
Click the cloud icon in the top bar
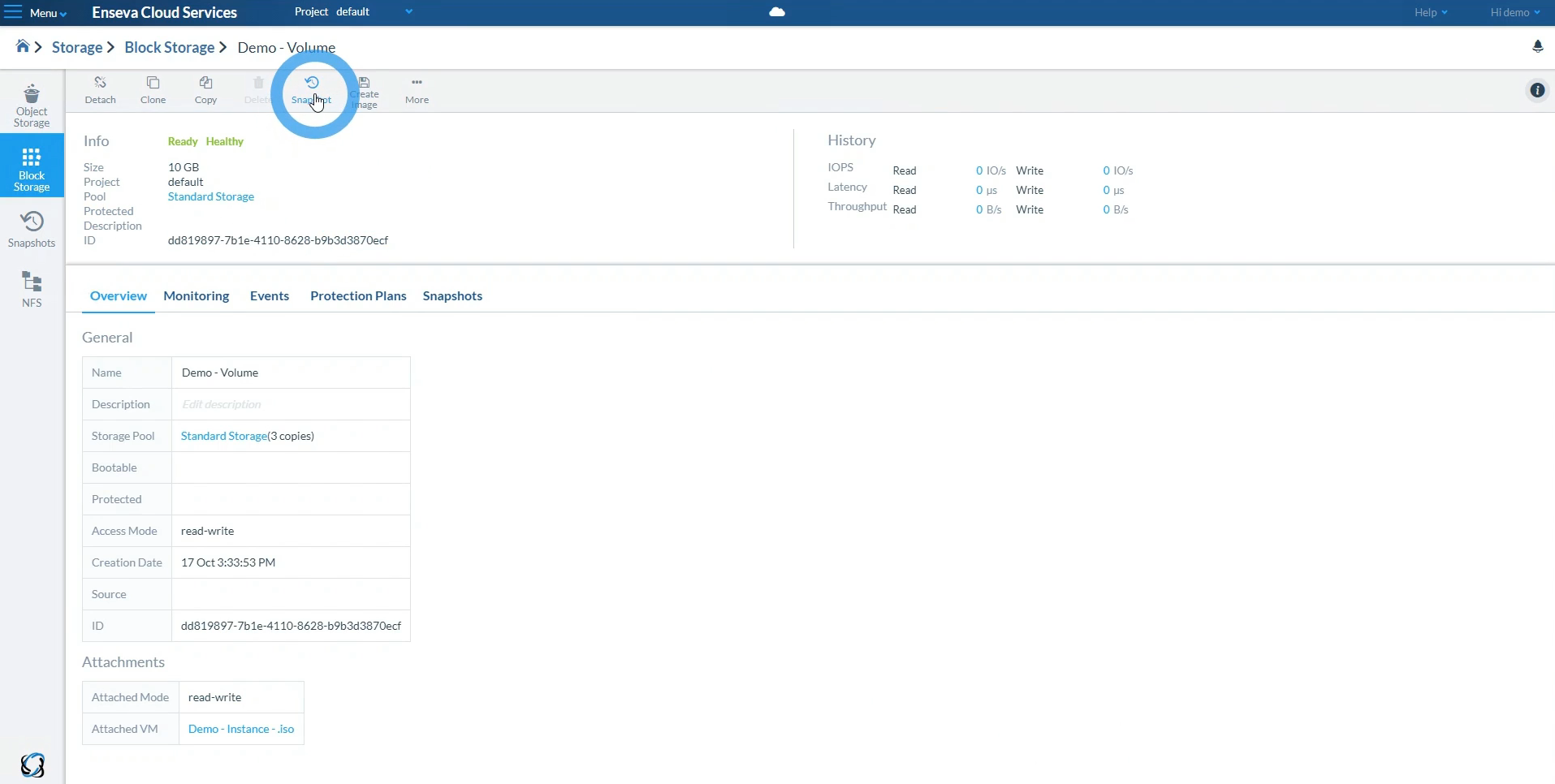(777, 12)
